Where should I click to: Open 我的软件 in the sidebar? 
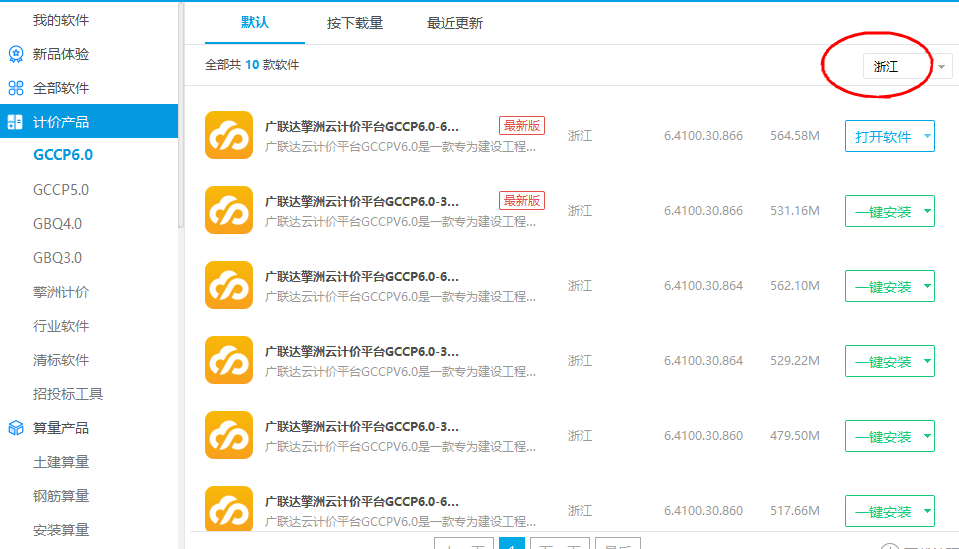pos(61,20)
